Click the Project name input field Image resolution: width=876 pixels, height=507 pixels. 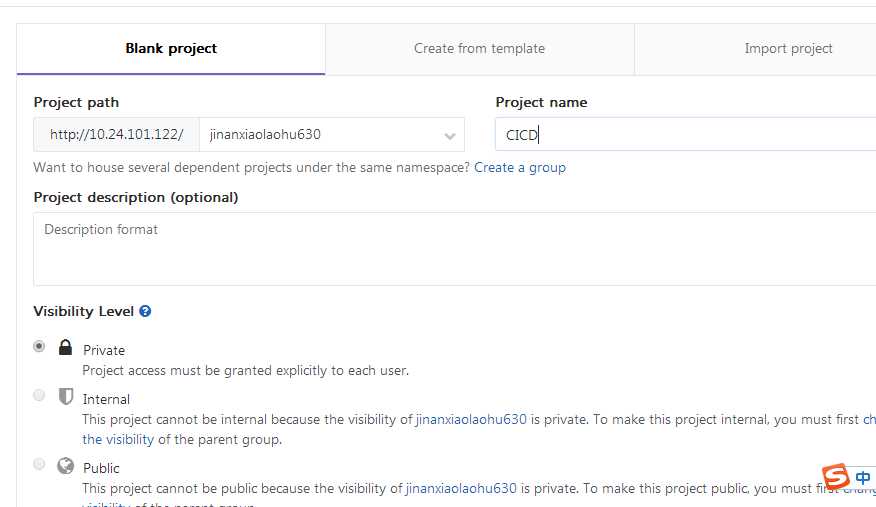coord(685,135)
